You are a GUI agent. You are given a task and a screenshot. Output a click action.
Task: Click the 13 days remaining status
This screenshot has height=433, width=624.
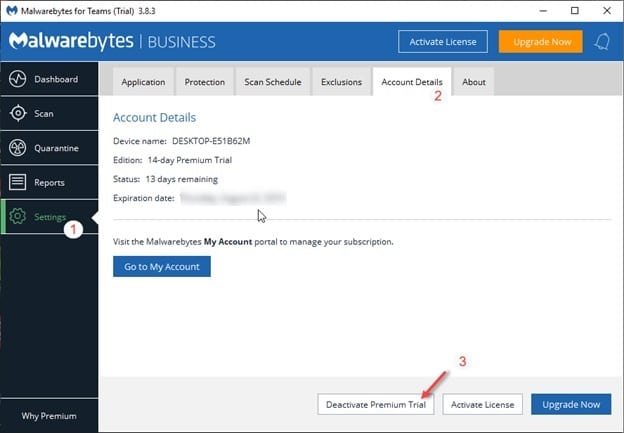[x=181, y=179]
